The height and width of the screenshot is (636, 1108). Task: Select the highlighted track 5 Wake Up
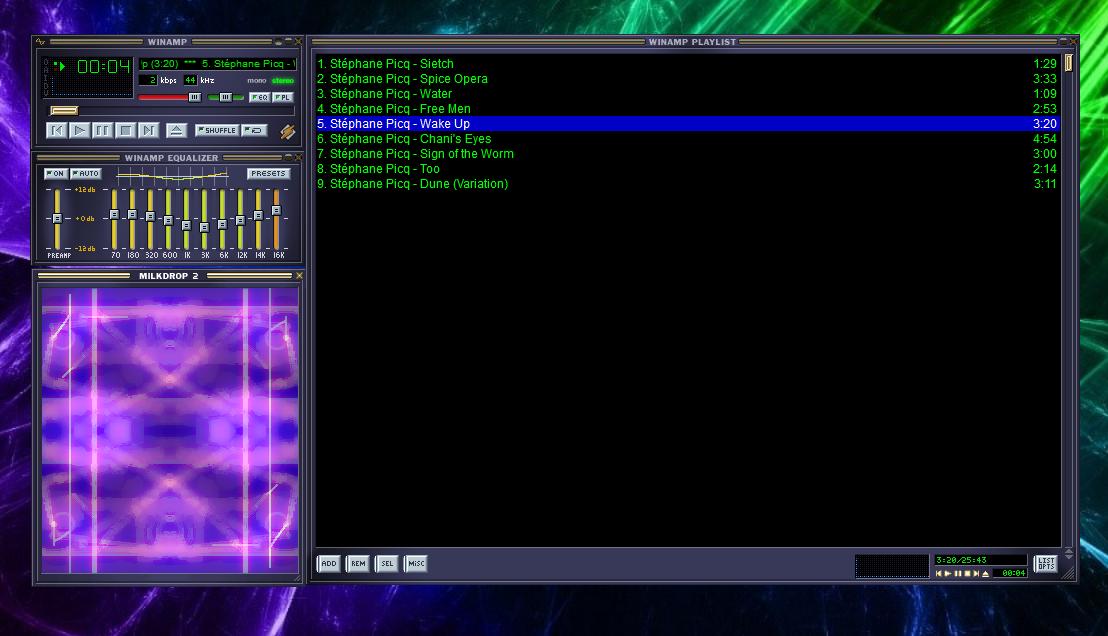click(687, 124)
